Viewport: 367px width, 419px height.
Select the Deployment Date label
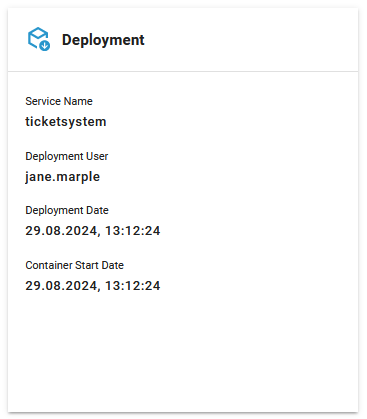click(67, 210)
